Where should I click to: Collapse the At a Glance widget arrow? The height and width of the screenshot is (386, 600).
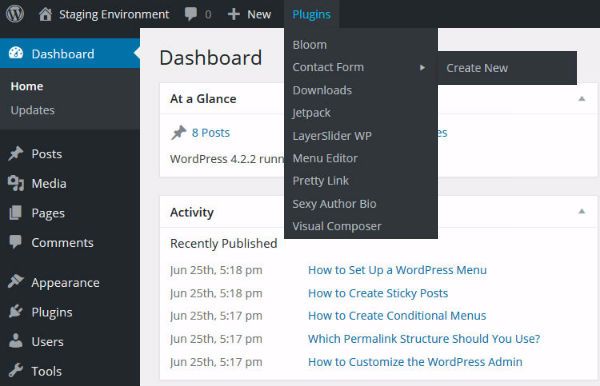pos(582,99)
